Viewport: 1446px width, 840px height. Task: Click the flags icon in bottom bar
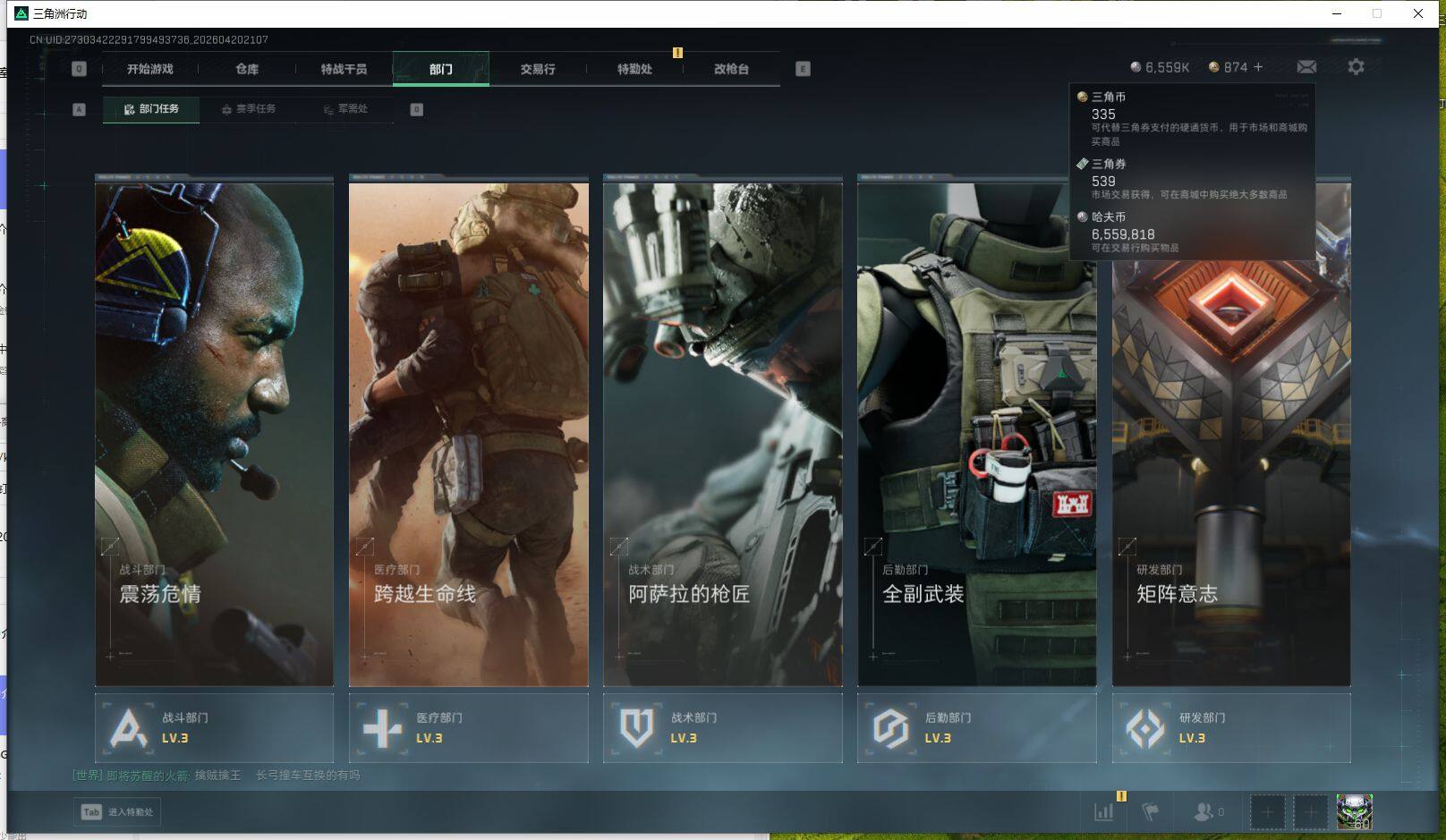pyautogui.click(x=1151, y=811)
